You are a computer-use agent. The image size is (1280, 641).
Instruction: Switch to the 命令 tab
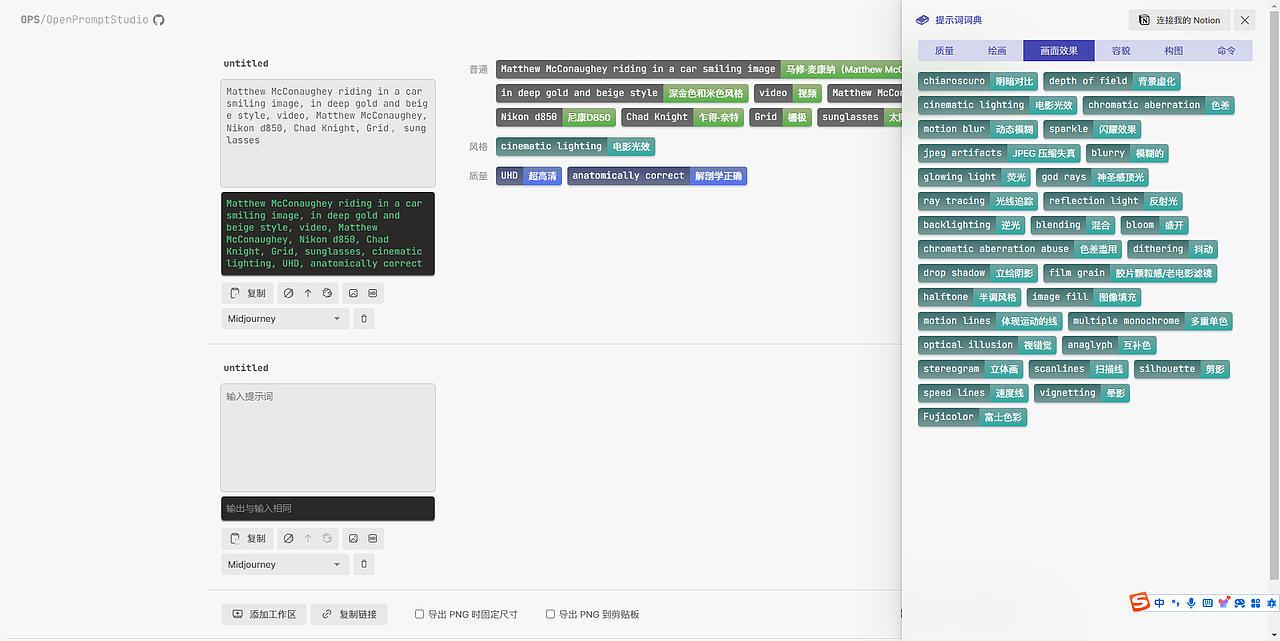click(x=1226, y=51)
